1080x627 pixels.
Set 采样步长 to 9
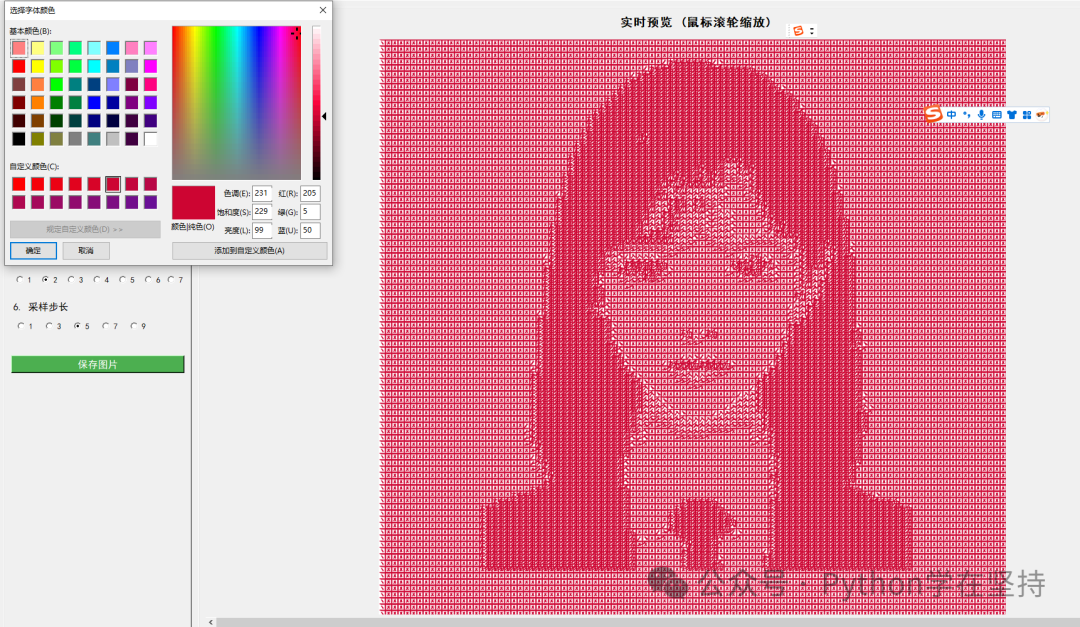click(134, 325)
